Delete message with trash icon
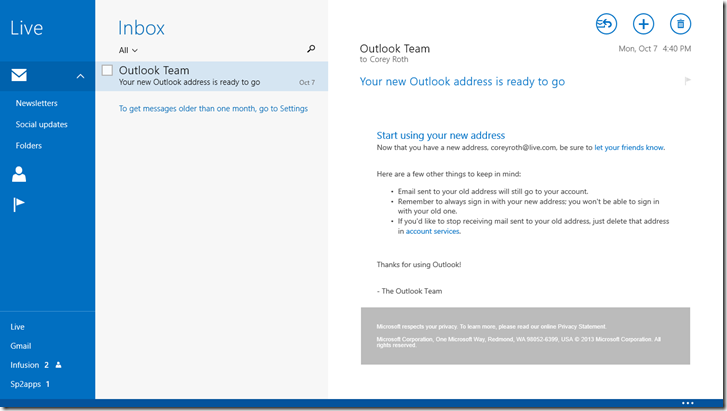The height and width of the screenshot is (411, 727). [x=681, y=24]
